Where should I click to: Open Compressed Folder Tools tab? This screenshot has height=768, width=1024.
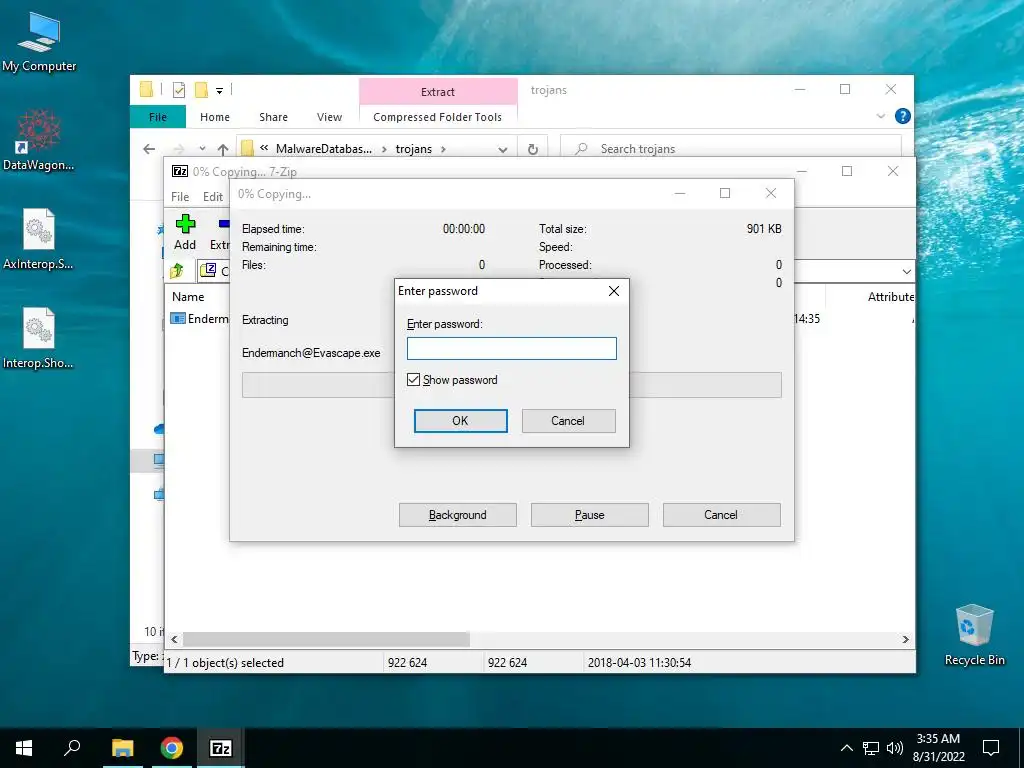tap(438, 117)
